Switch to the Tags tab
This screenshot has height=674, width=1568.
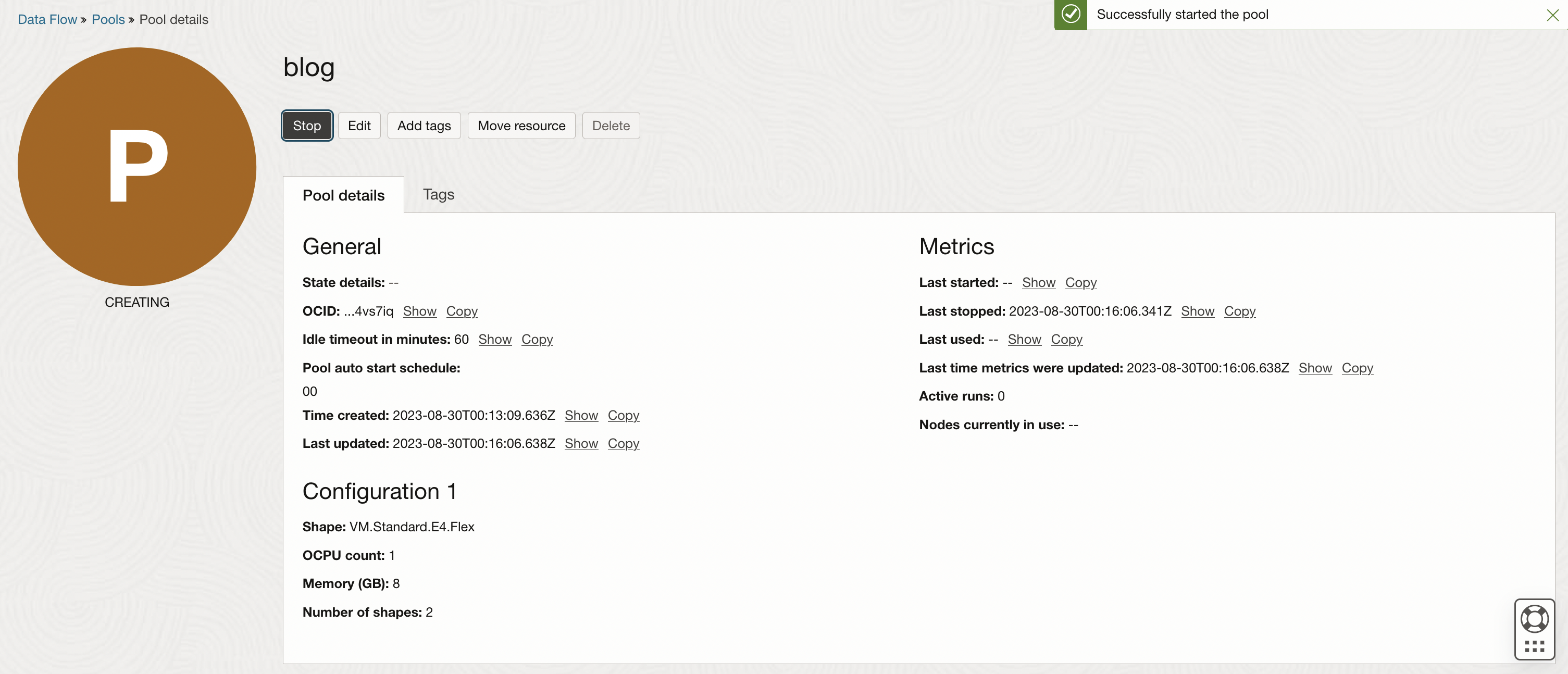tap(438, 194)
